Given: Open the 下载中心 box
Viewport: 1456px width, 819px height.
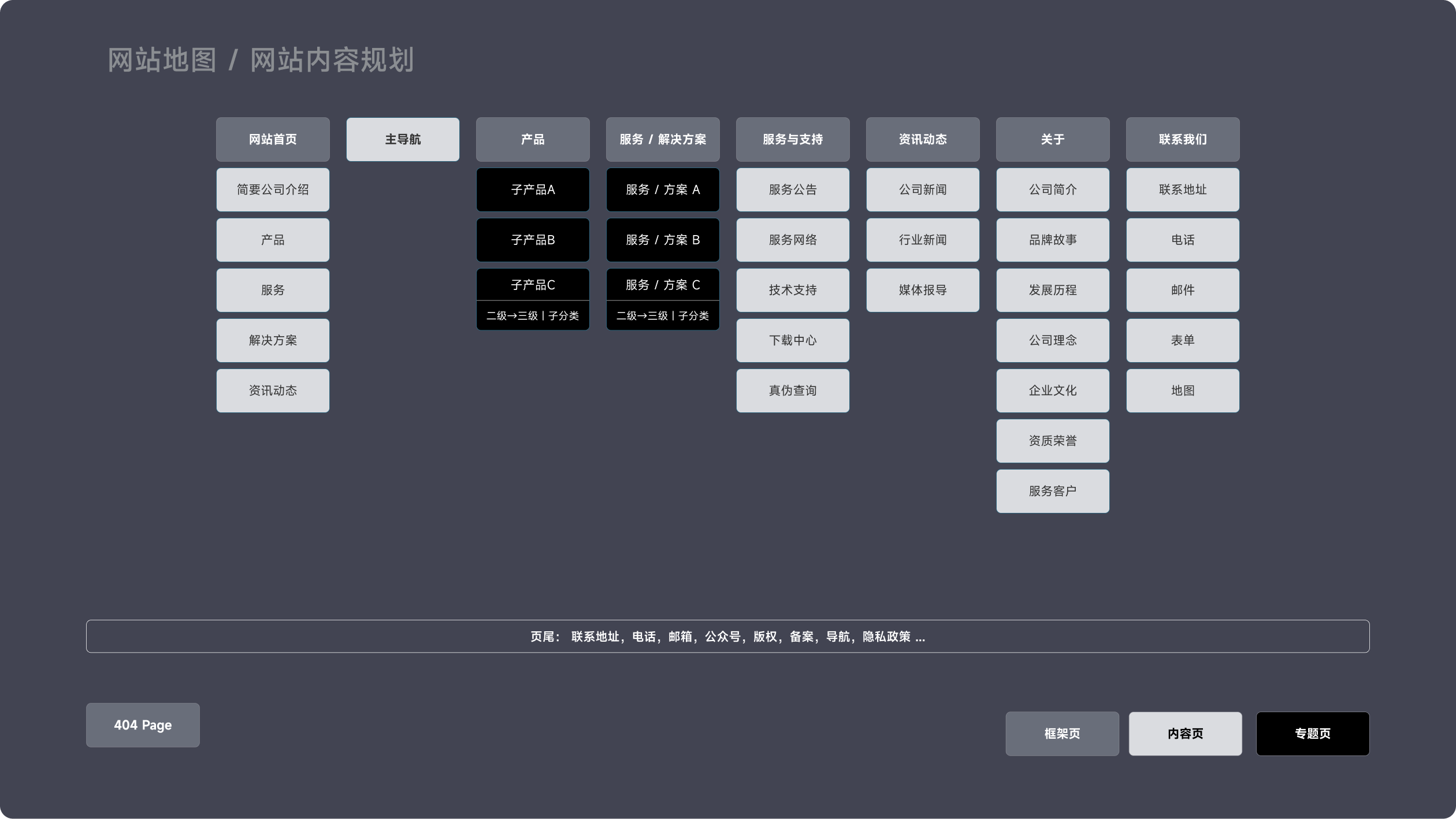Looking at the screenshot, I should pos(793,340).
